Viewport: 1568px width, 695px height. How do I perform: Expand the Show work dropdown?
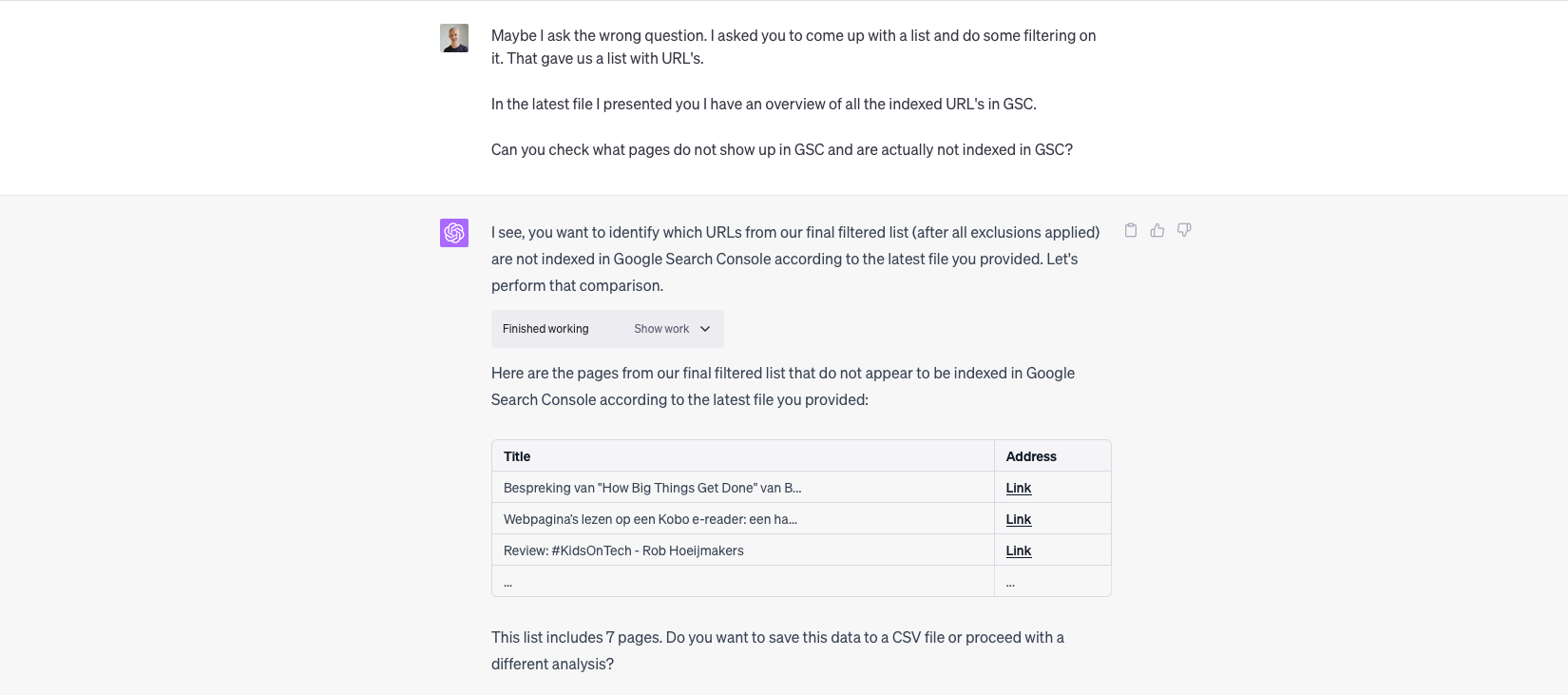pyautogui.click(x=662, y=329)
